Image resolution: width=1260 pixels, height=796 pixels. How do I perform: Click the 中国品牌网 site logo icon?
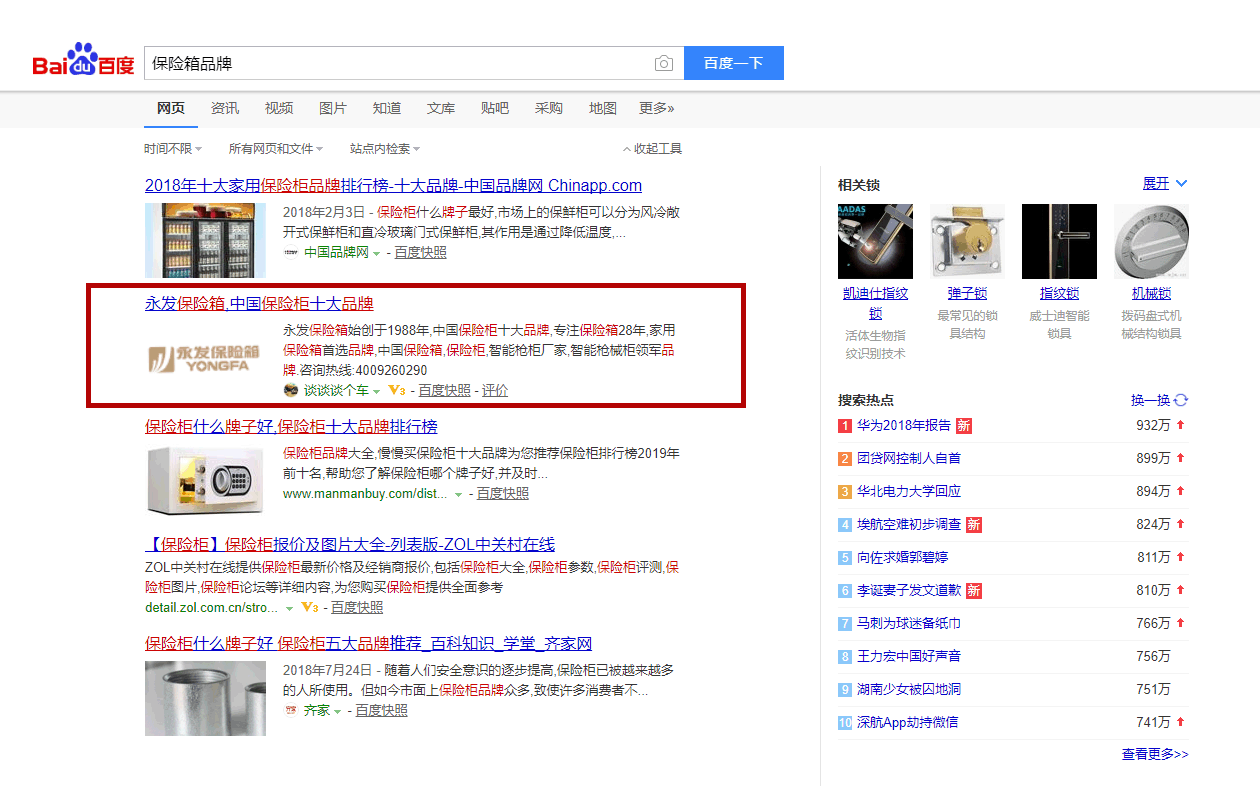291,252
